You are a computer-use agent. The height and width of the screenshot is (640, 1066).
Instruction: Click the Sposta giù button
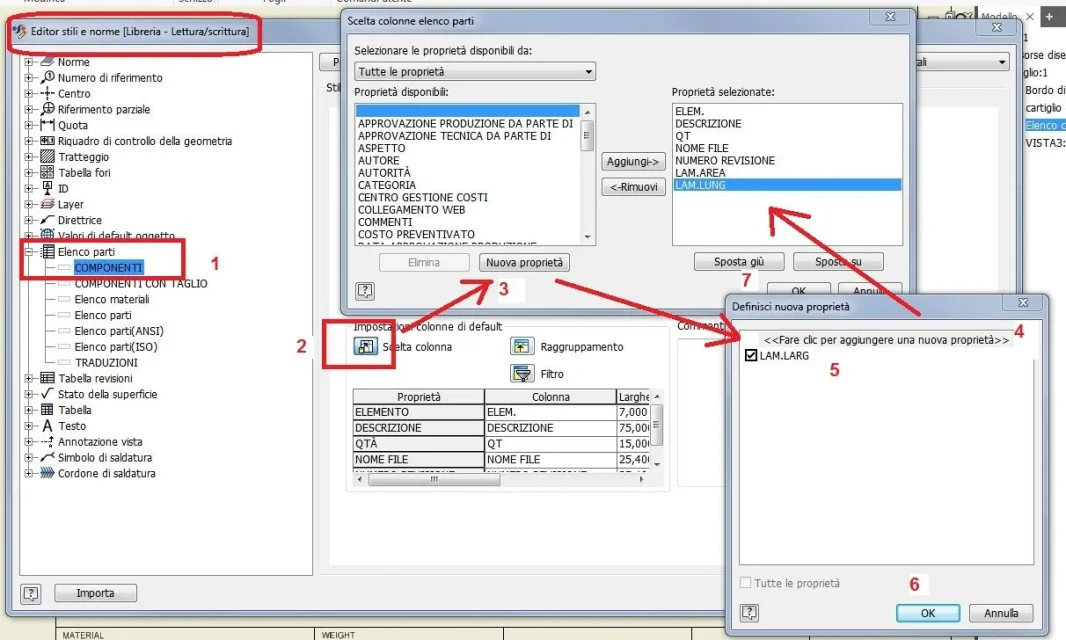pos(739,261)
